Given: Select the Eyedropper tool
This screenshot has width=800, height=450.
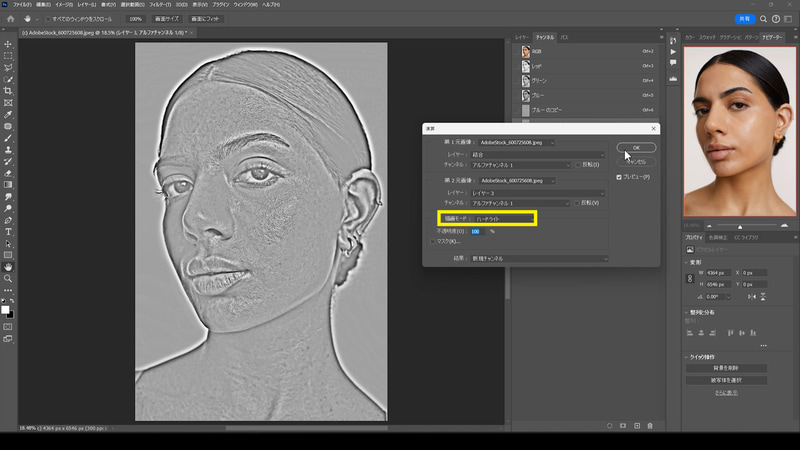Looking at the screenshot, I should coord(8,114).
